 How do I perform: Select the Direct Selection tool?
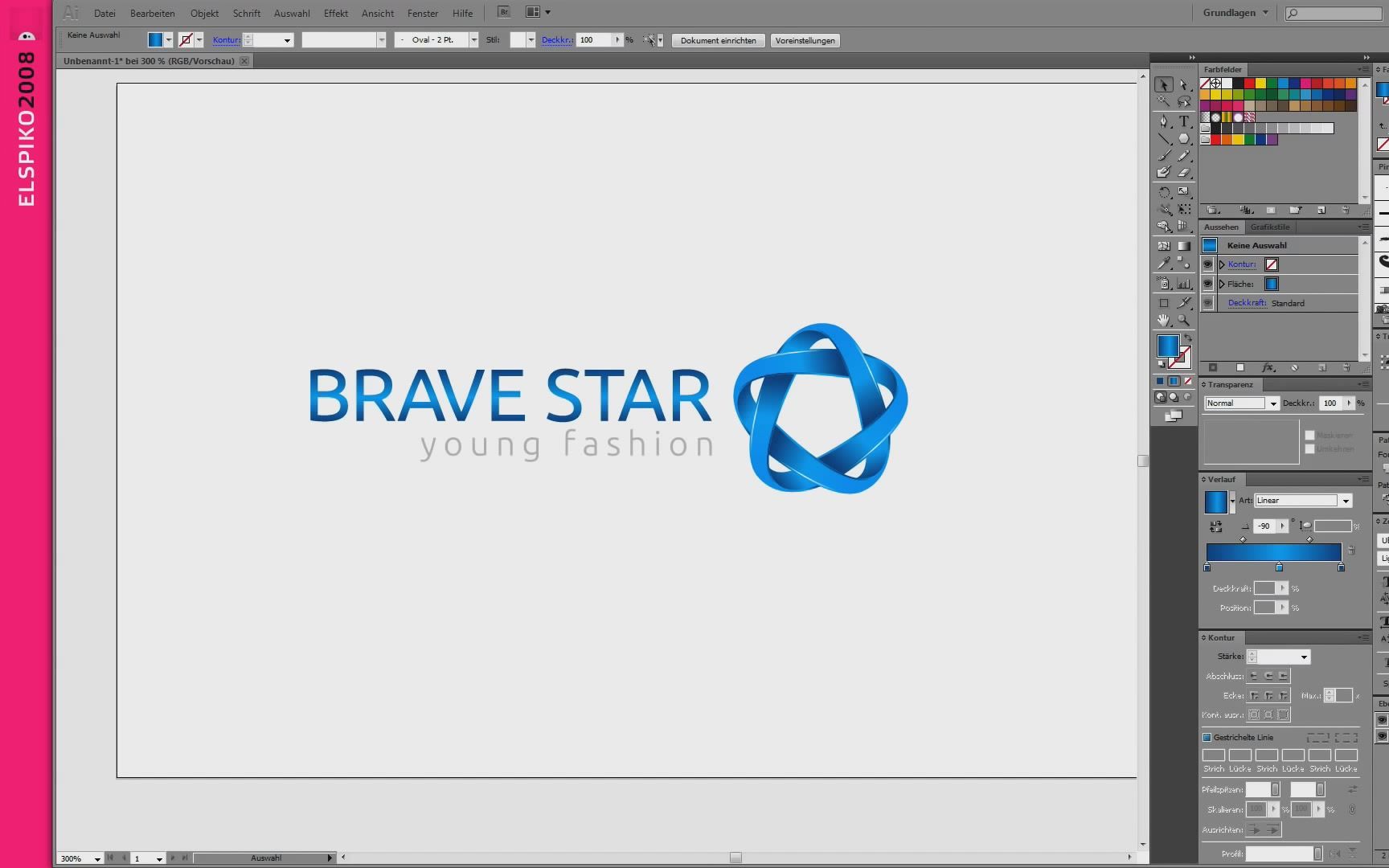(1184, 84)
